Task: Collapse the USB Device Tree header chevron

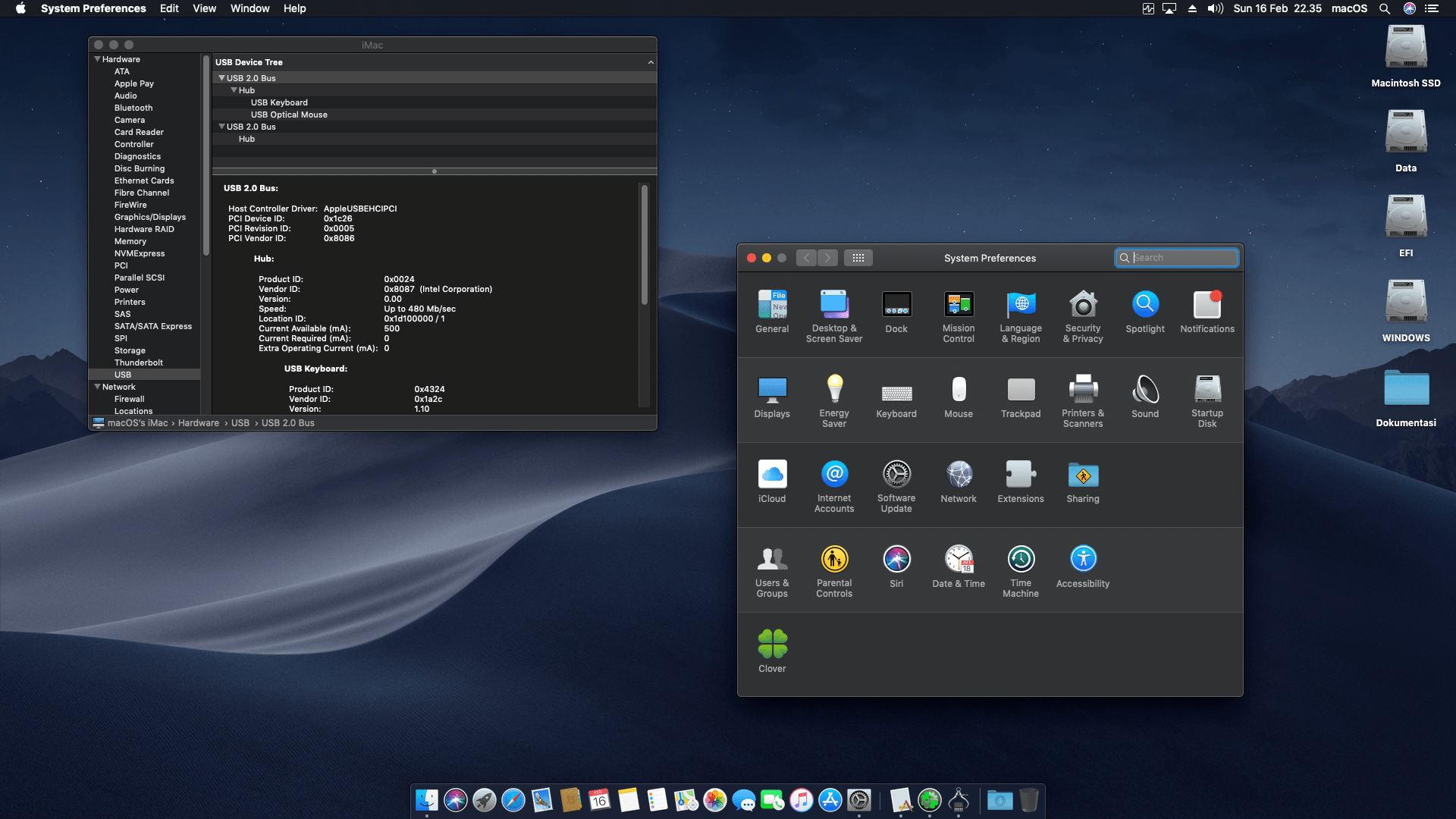Action: coord(651,62)
